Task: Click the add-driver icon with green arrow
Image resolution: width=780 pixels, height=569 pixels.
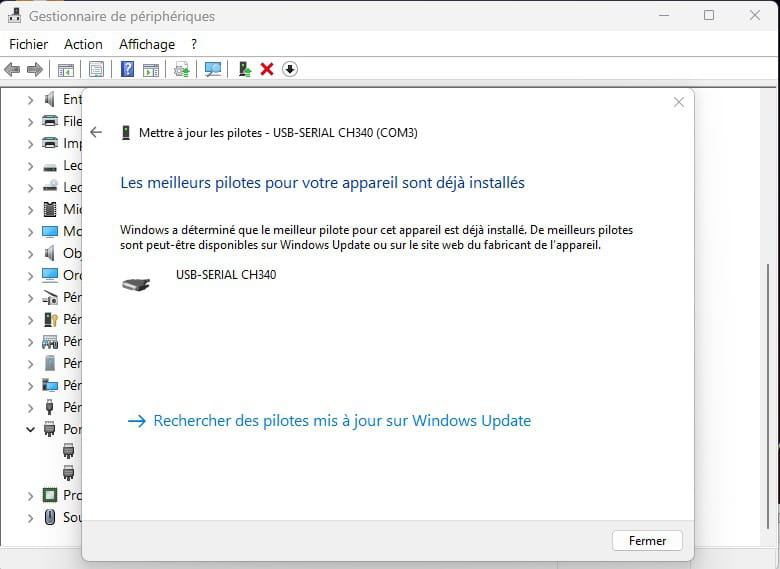Action: pyautogui.click(x=244, y=69)
